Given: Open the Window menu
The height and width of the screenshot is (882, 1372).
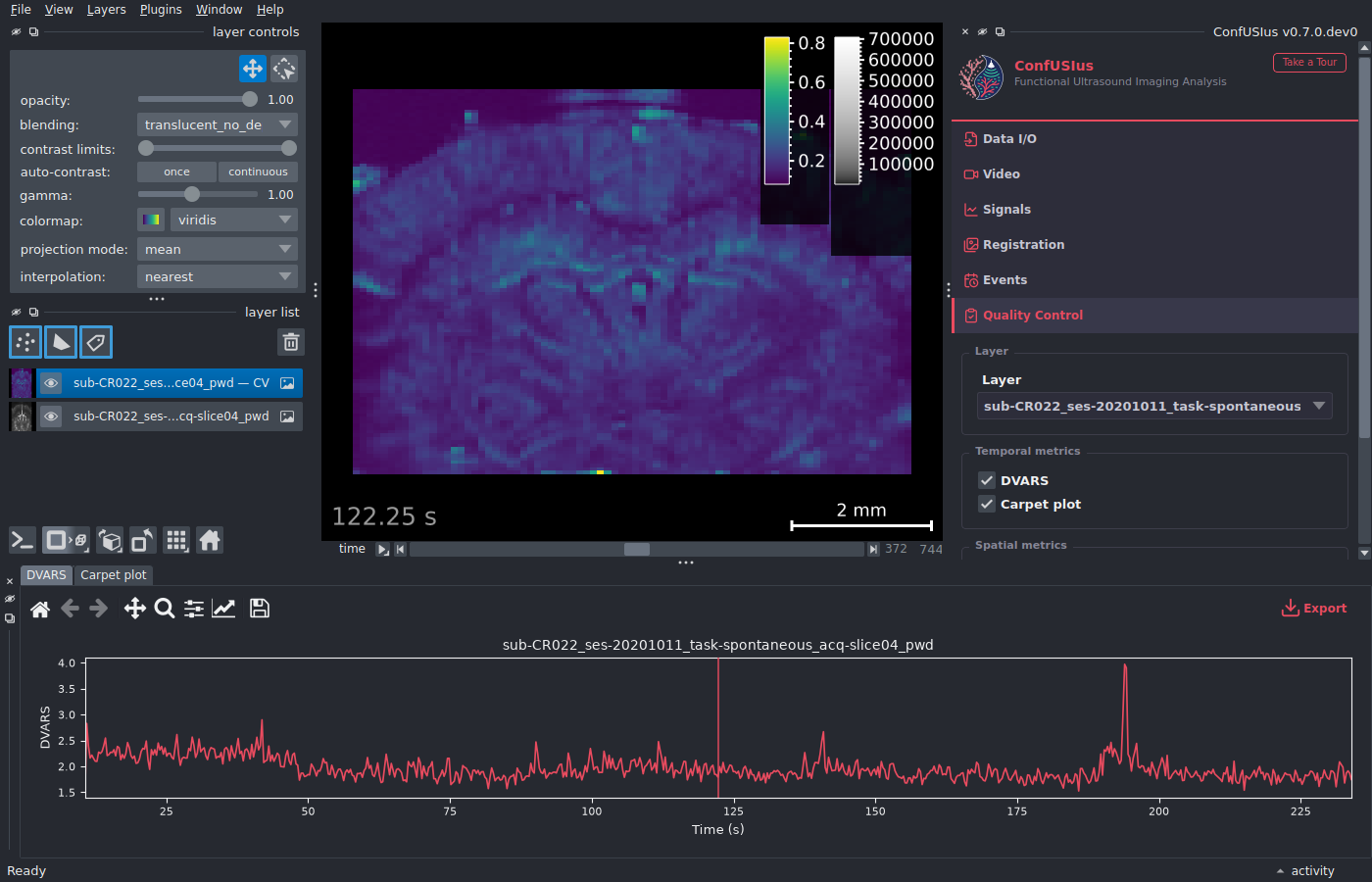Looking at the screenshot, I should 219,10.
